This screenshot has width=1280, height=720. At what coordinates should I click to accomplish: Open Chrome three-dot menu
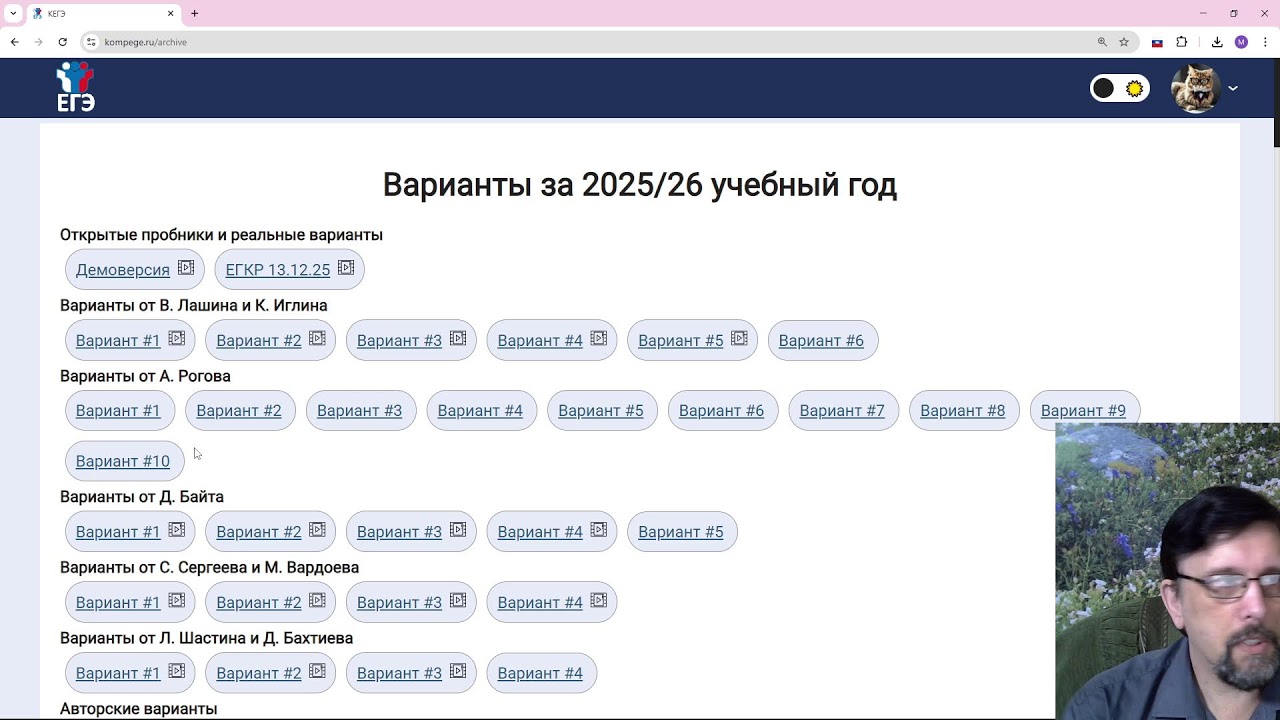tap(1265, 42)
